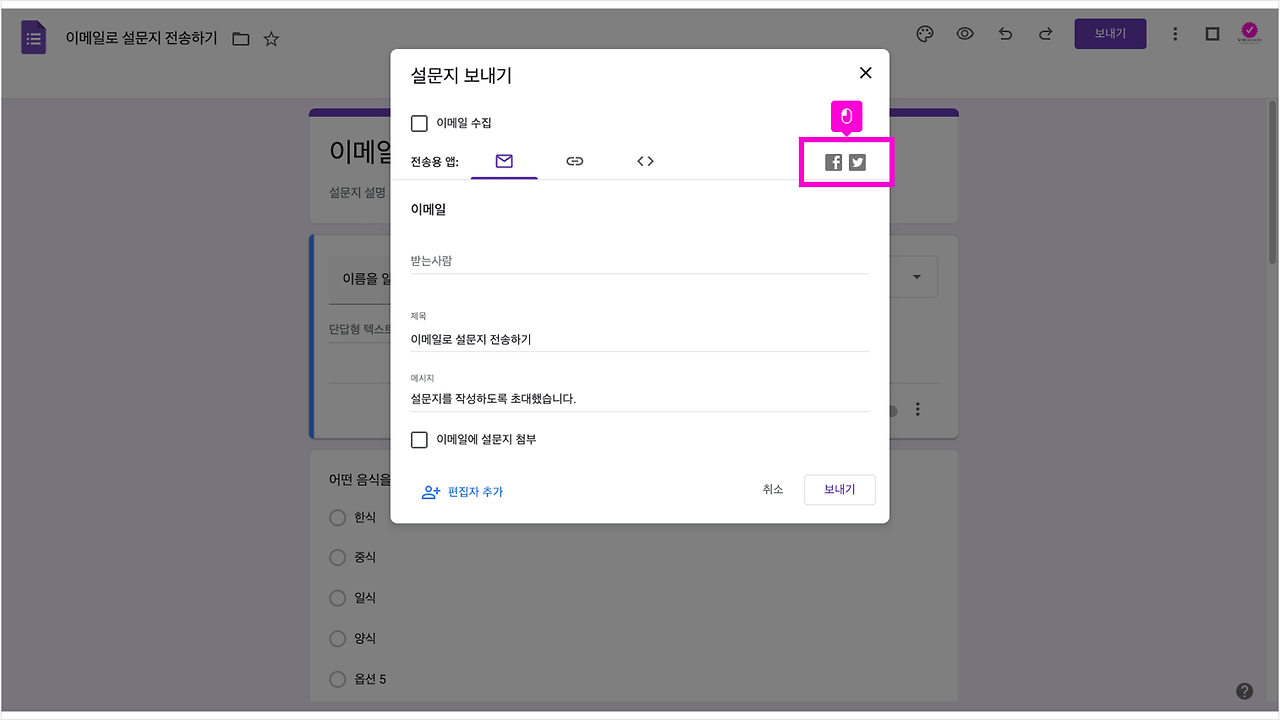Open the move-to-folder icon beside the title
This screenshot has height=720, width=1280.
pyautogui.click(x=240, y=38)
